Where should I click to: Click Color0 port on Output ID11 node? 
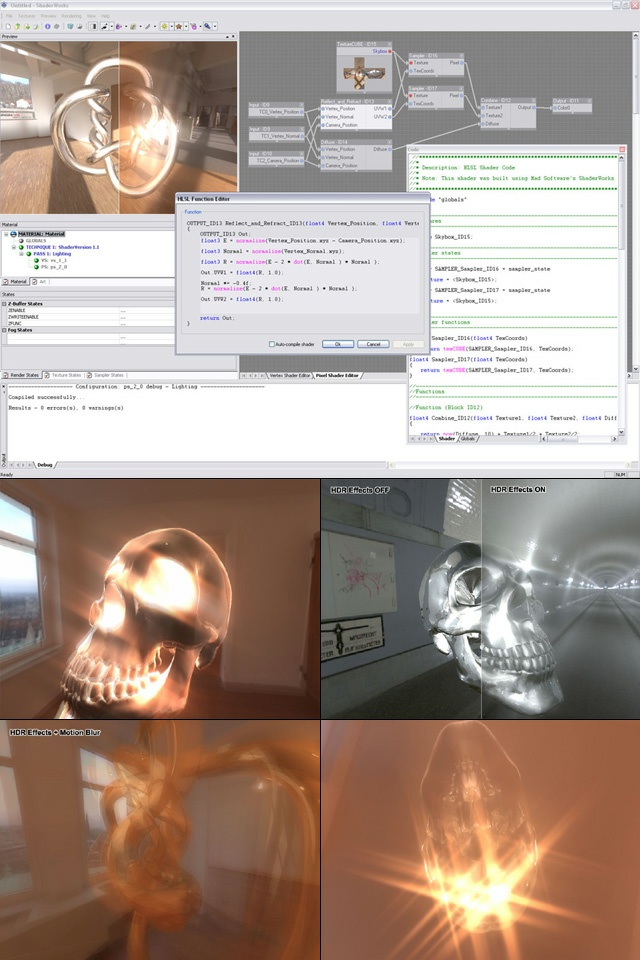[555, 108]
